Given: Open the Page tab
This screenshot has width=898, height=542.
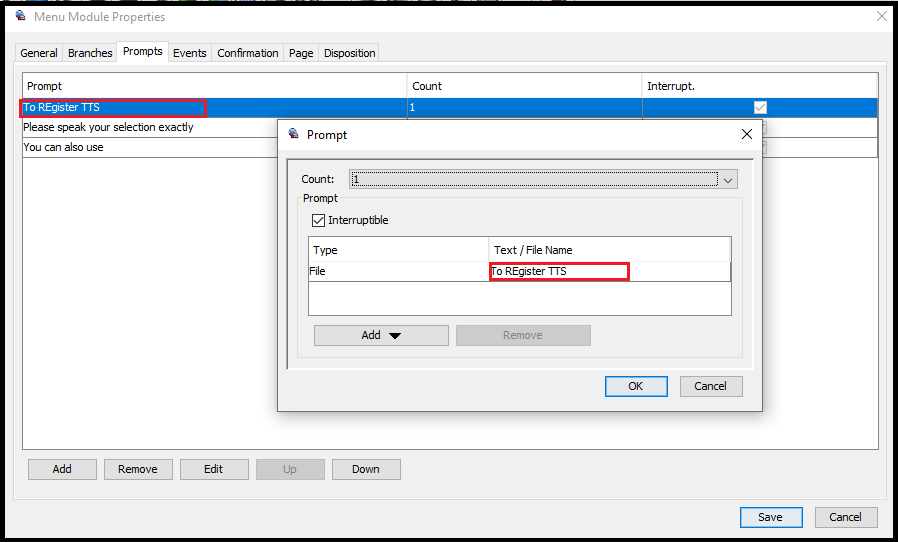Looking at the screenshot, I should pyautogui.click(x=301, y=53).
